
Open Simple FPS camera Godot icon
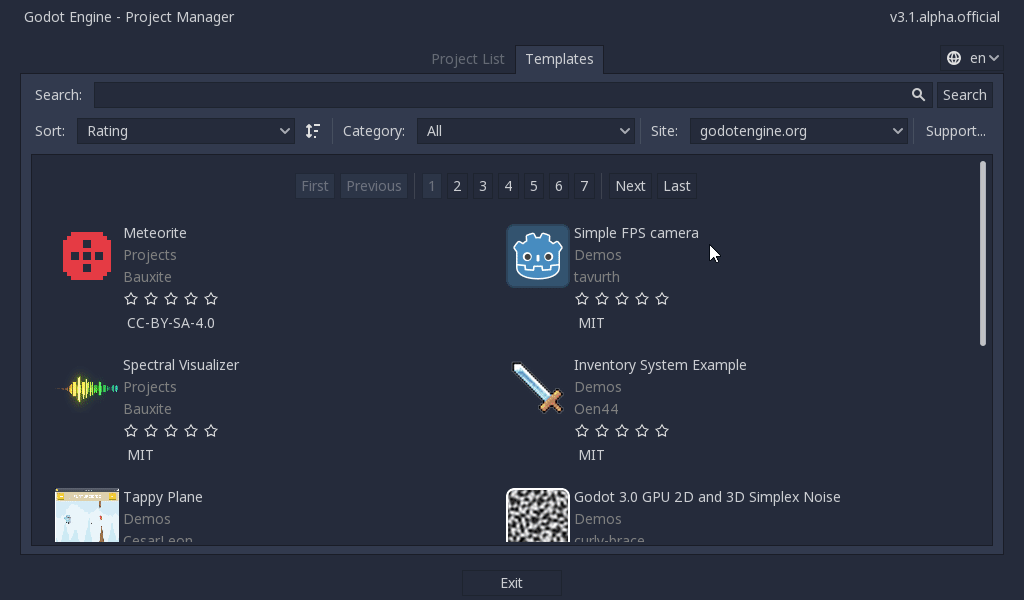tap(537, 256)
